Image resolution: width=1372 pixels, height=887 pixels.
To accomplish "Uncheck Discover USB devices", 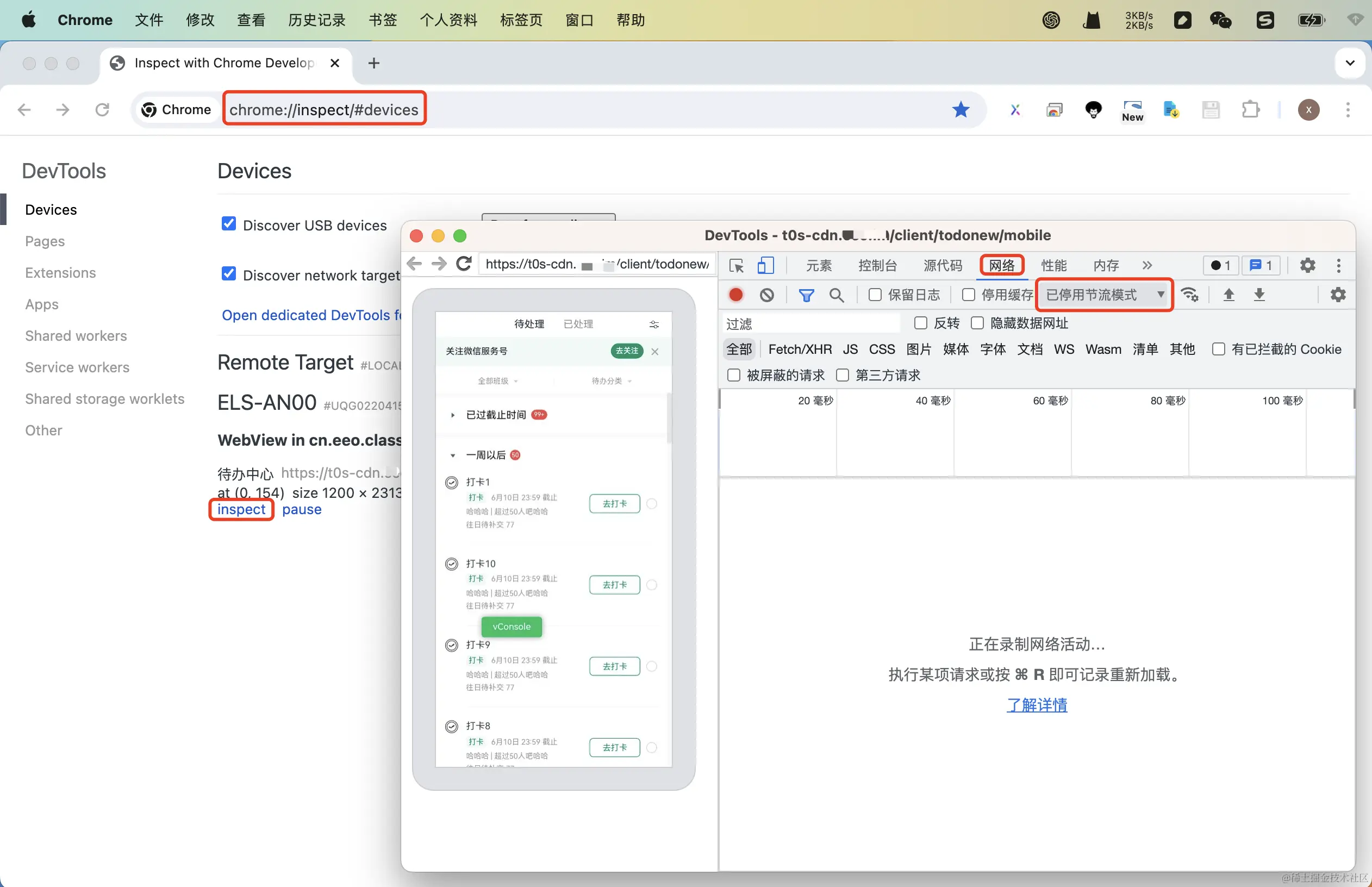I will (229, 224).
